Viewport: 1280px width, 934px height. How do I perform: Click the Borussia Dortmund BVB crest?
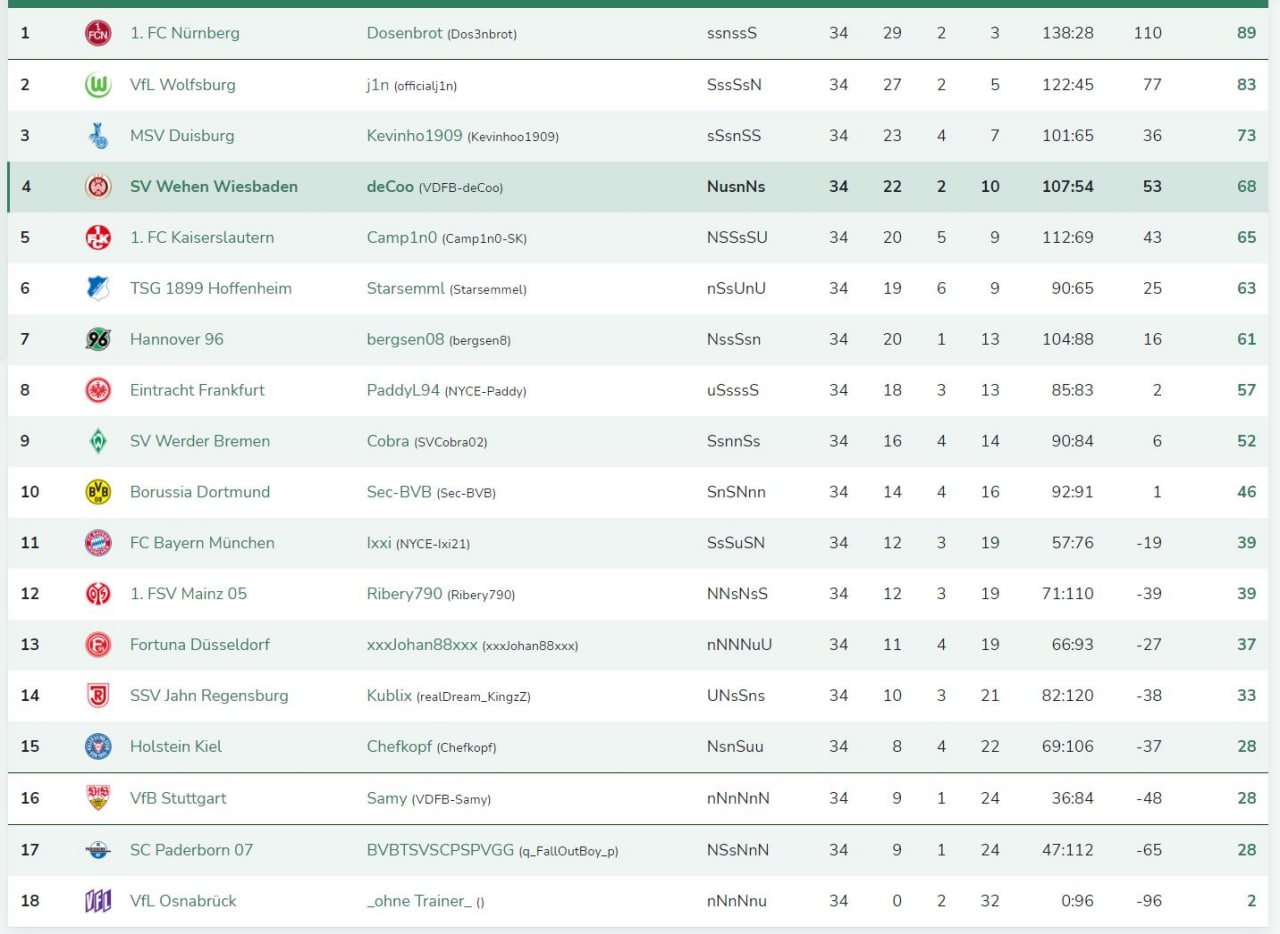(x=98, y=492)
